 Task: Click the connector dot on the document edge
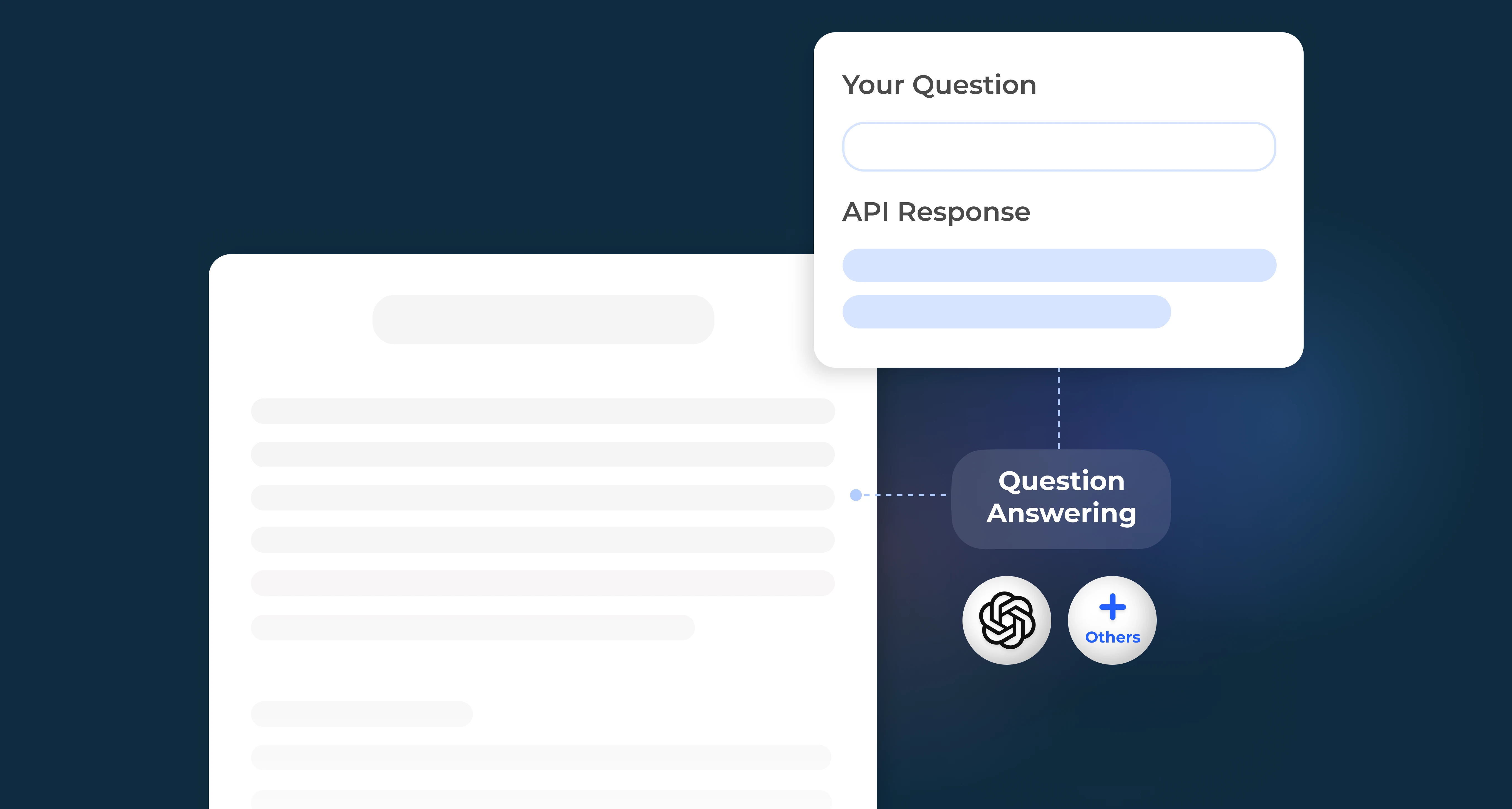(x=856, y=496)
